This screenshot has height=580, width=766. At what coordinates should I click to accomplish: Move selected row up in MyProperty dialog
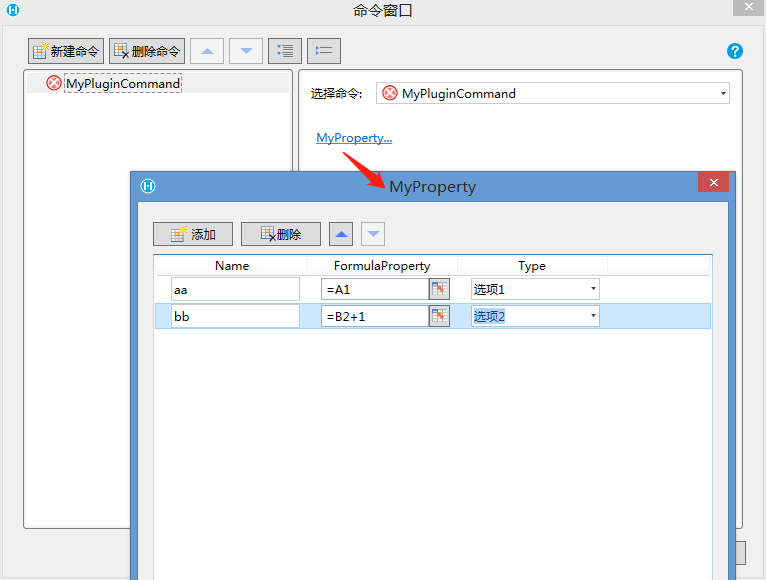click(x=341, y=234)
